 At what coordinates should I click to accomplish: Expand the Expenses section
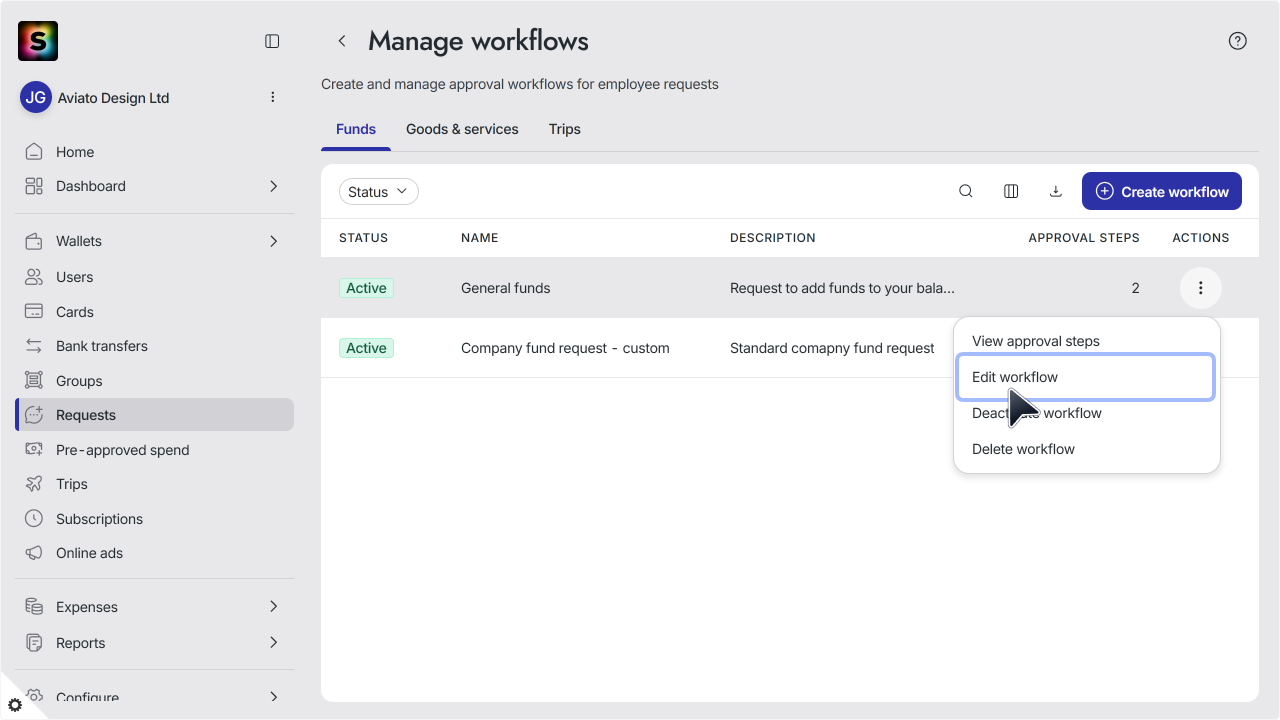pos(273,607)
